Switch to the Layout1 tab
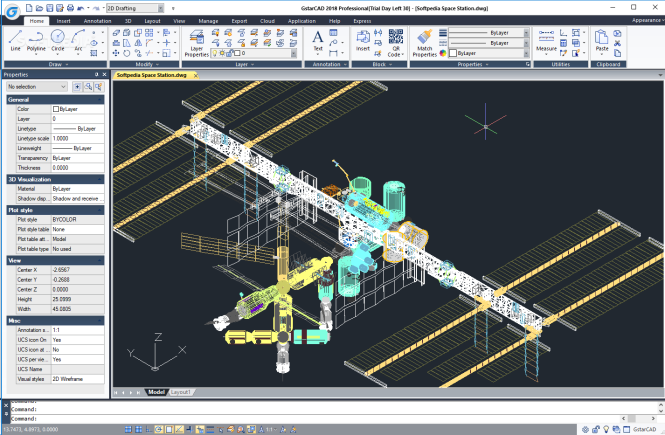The height and width of the screenshot is (435, 665). coord(181,392)
